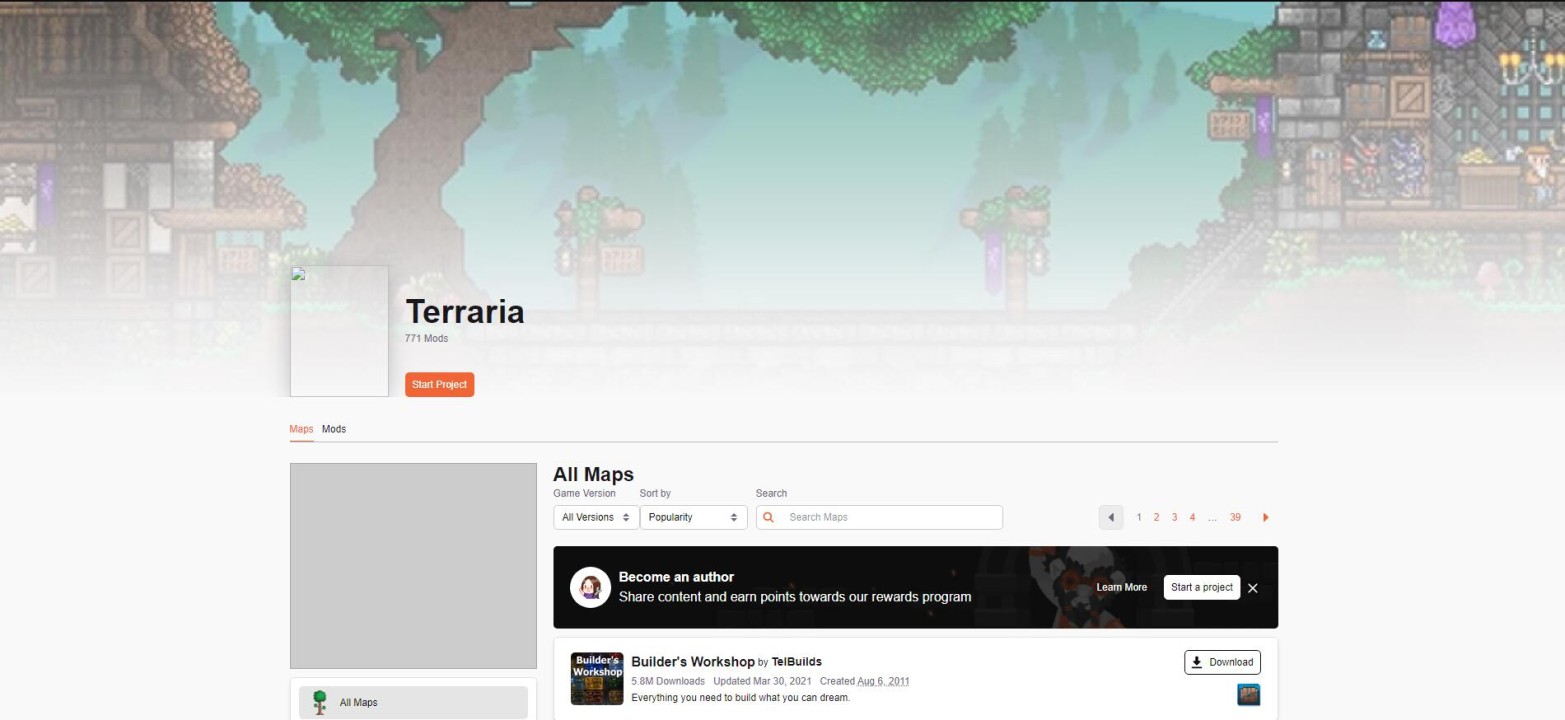
Task: Switch to the Maps tab
Action: [301, 429]
